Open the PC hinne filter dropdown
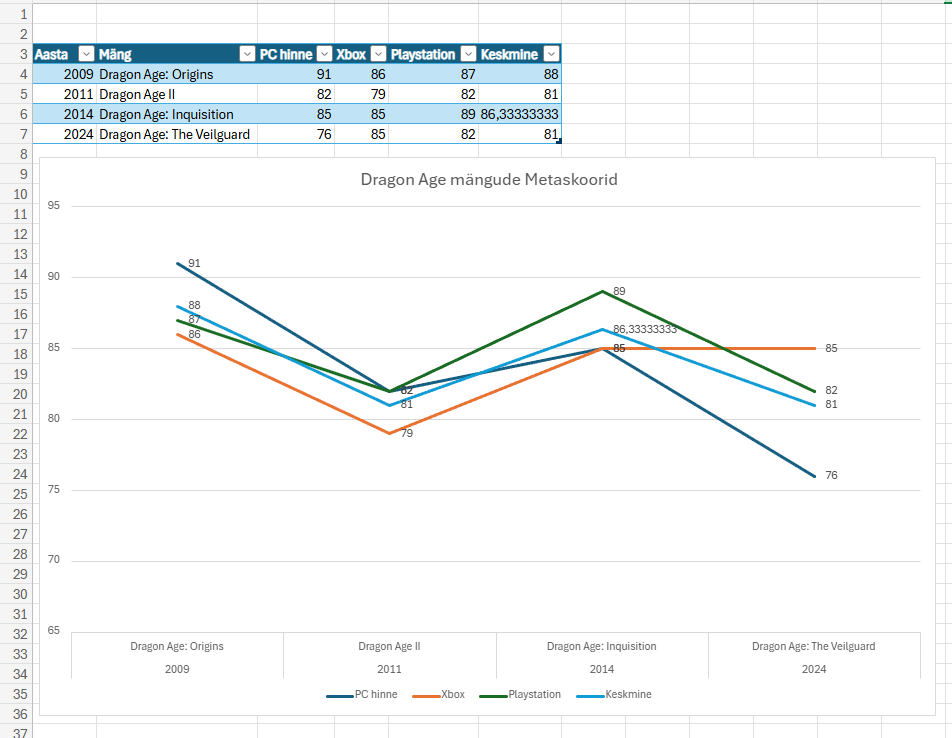952x738 pixels. click(x=325, y=54)
